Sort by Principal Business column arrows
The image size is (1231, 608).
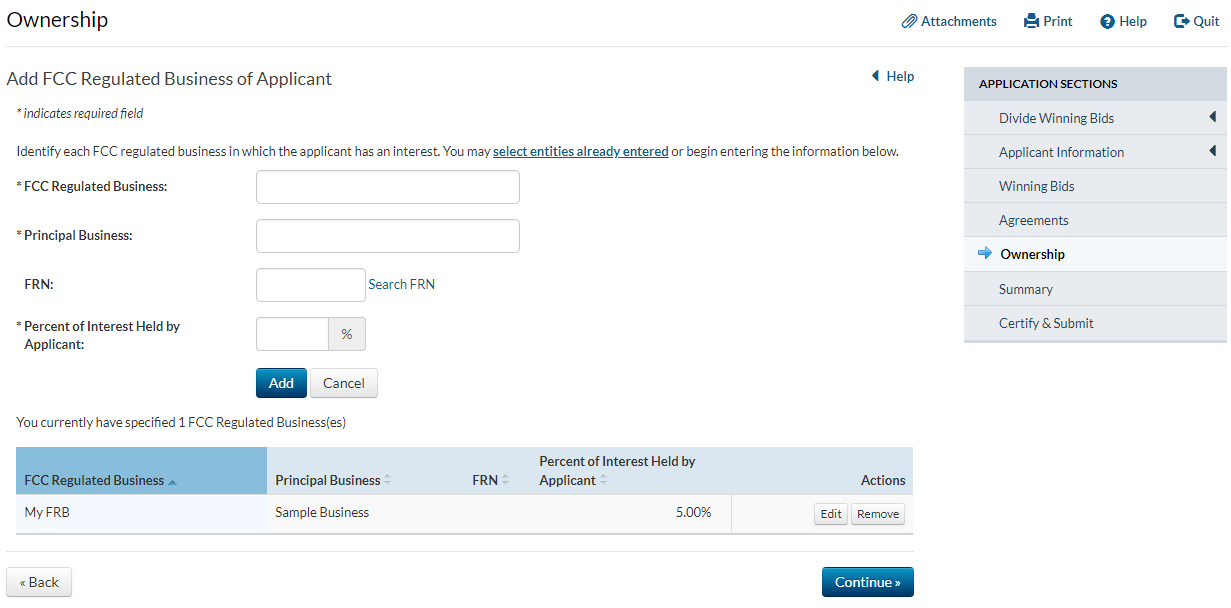pyautogui.click(x=387, y=480)
